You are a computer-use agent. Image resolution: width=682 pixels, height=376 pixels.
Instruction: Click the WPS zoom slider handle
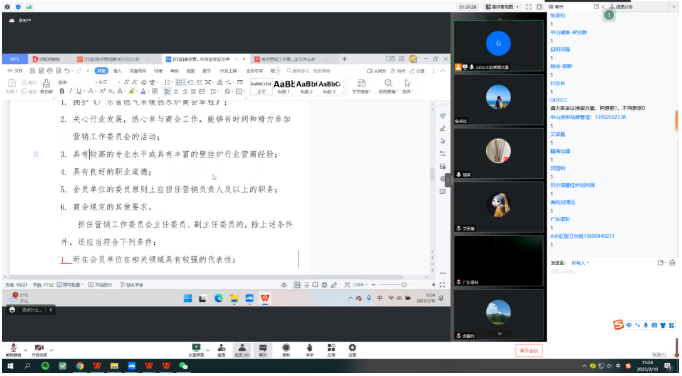coord(404,285)
